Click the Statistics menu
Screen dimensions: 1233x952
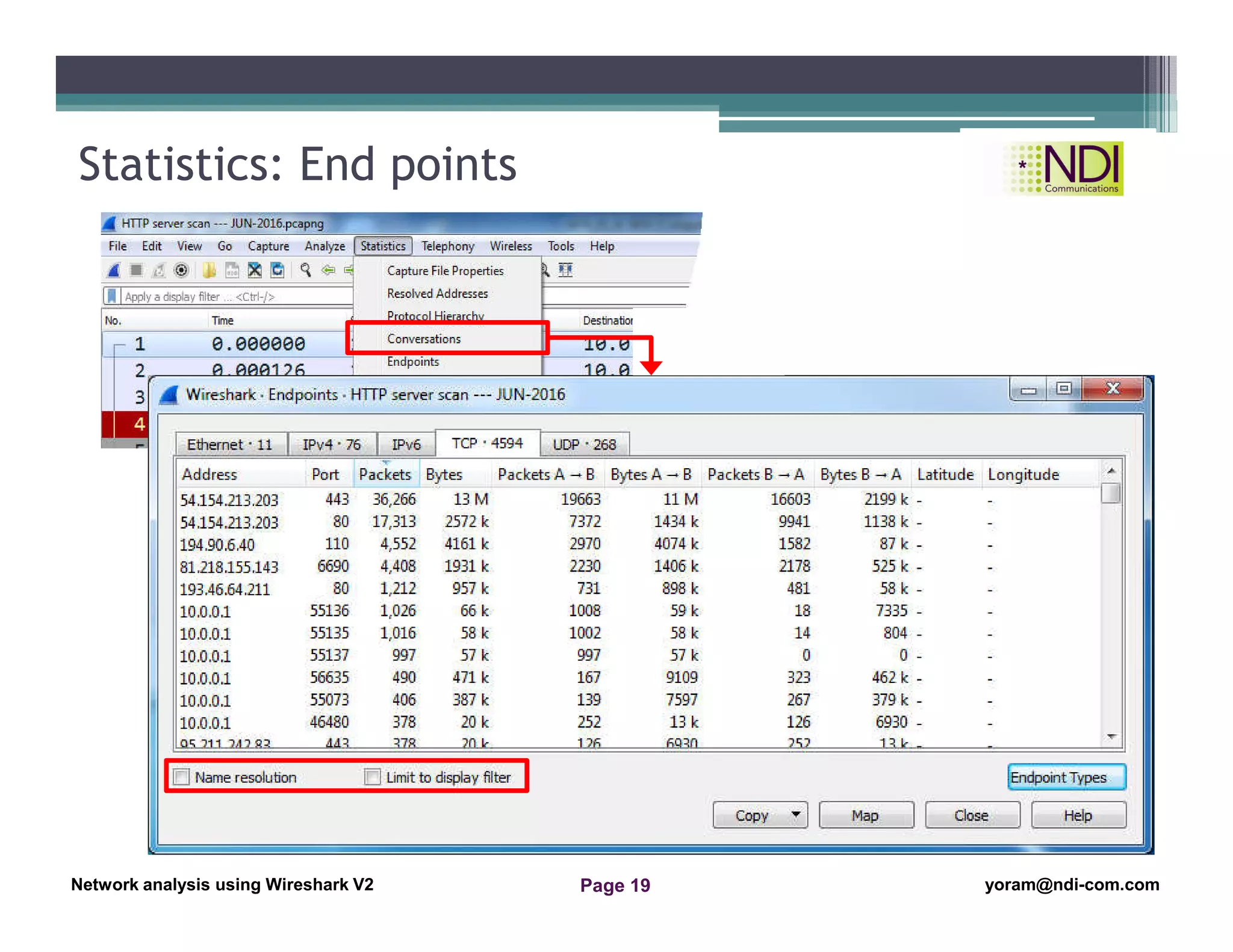(x=383, y=246)
